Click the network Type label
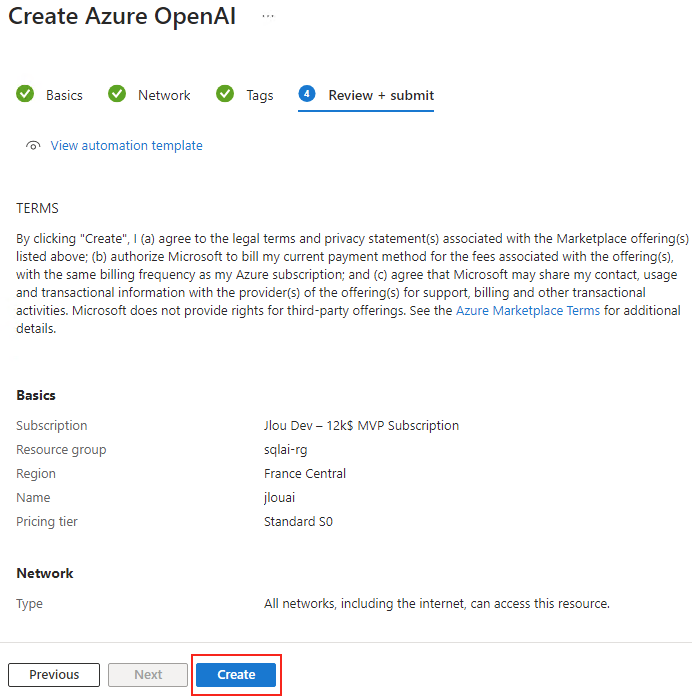This screenshot has width=692, height=698. 29,604
